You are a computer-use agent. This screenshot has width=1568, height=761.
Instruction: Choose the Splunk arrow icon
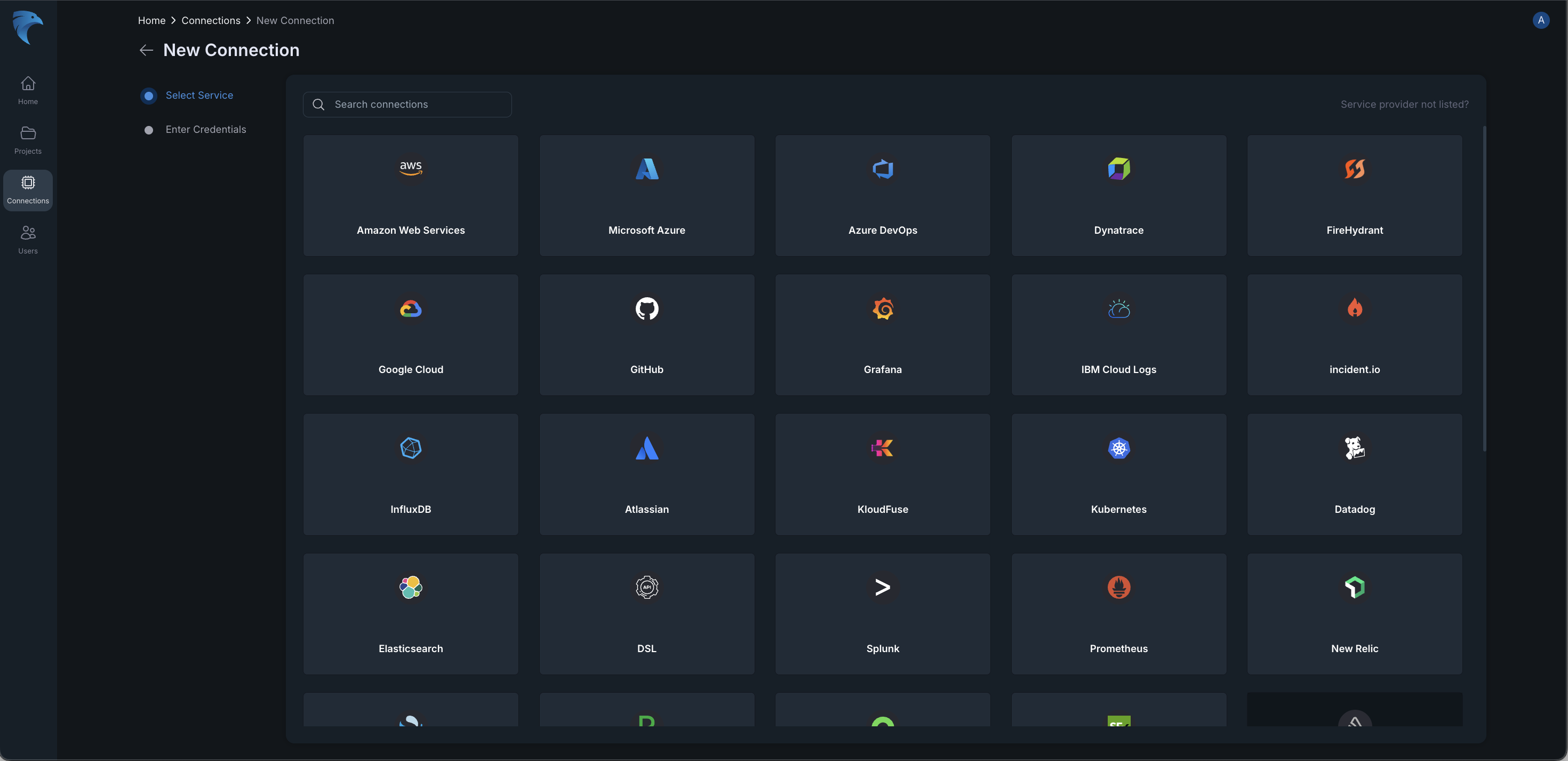[883, 588]
